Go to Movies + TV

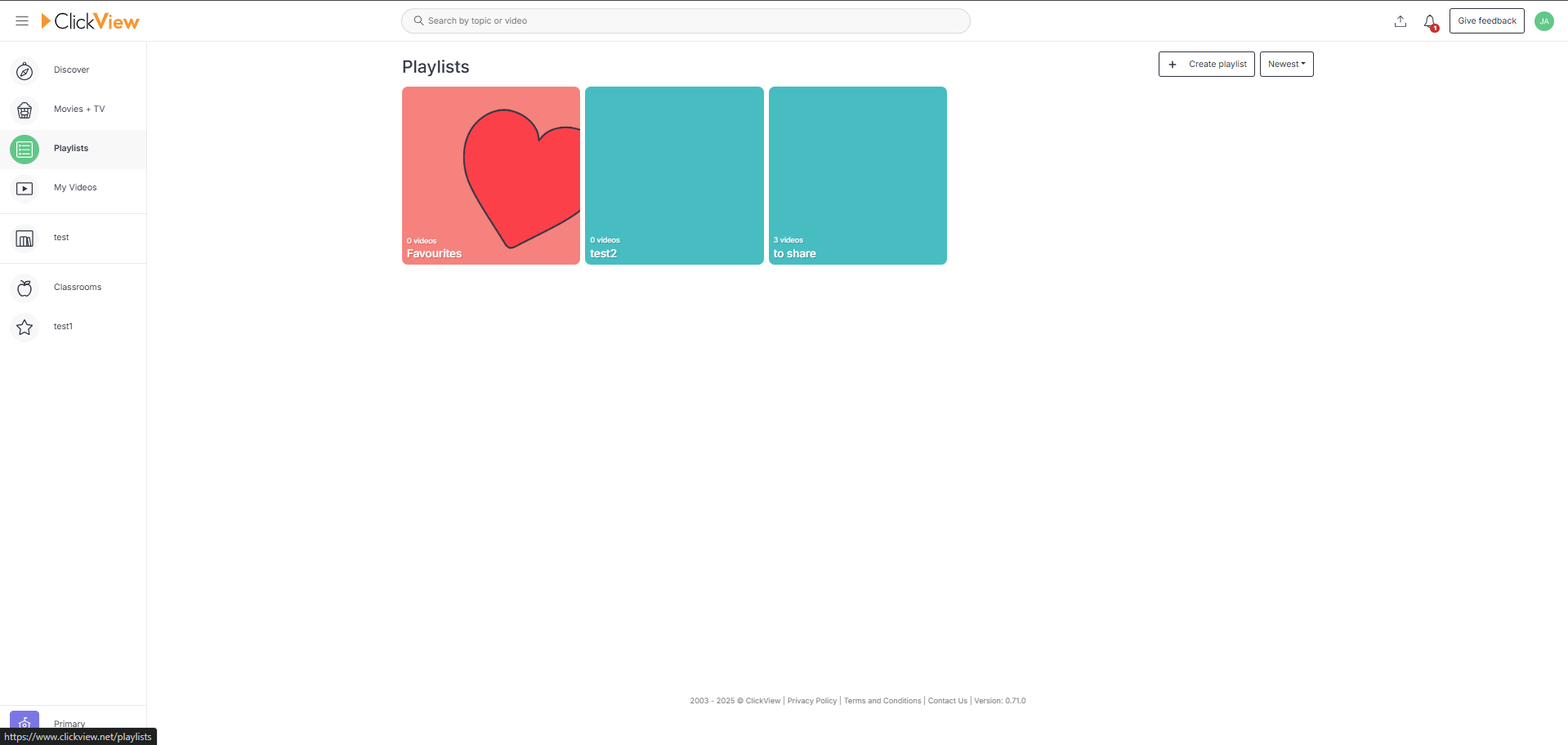click(79, 109)
